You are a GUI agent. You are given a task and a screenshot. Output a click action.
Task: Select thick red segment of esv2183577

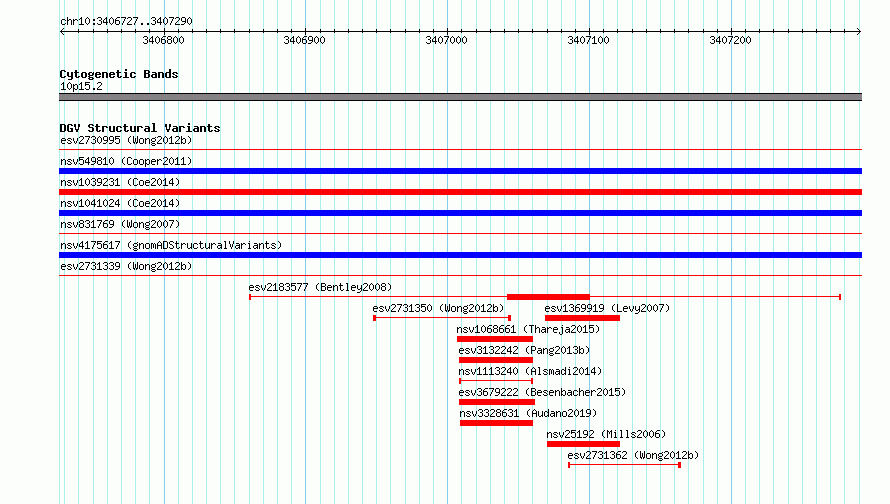point(548,297)
